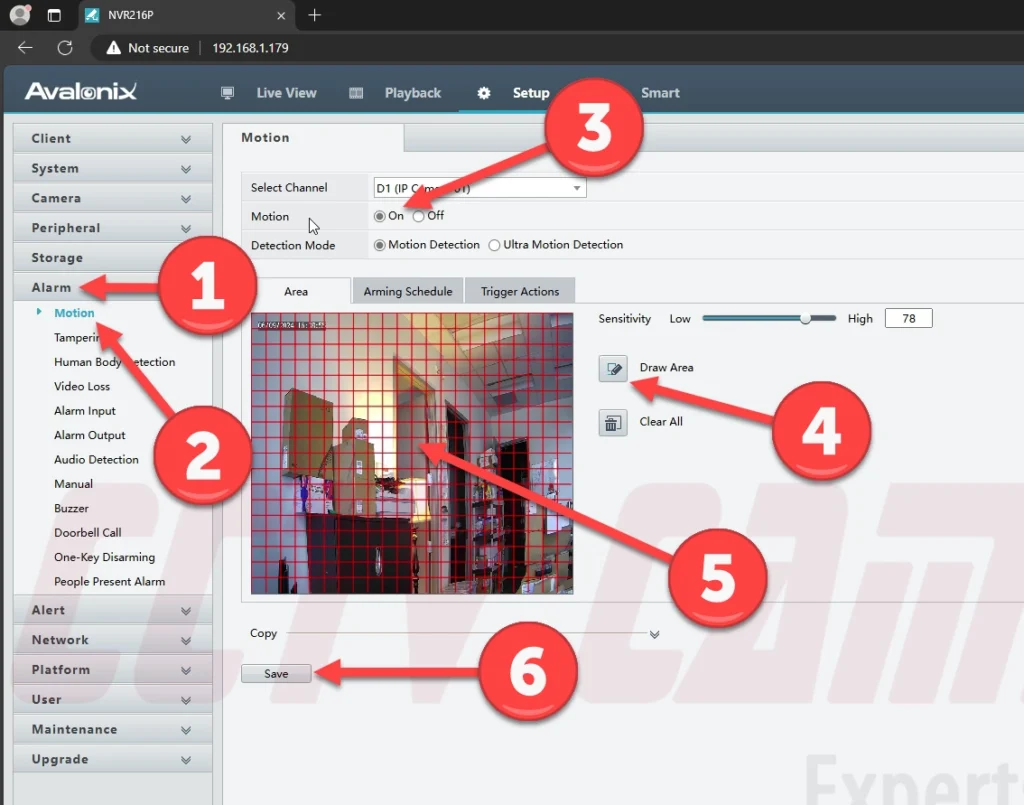Open the Select Channel dropdown
This screenshot has height=805, width=1024.
(479, 188)
